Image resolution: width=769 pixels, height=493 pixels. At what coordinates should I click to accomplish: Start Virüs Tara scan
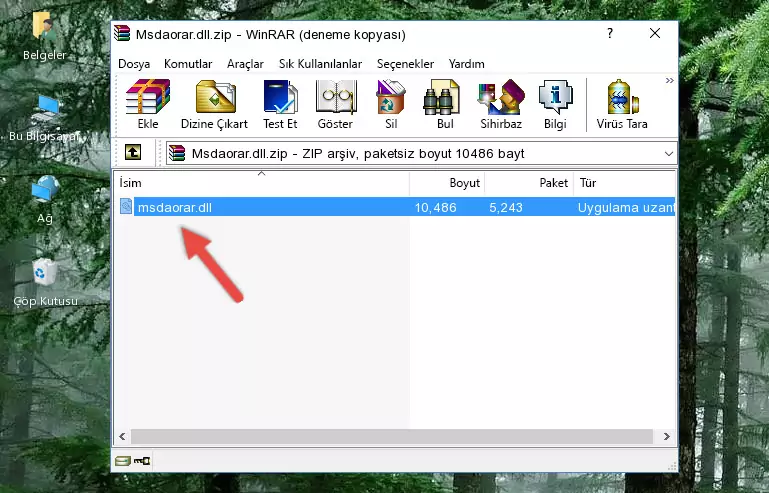point(622,104)
